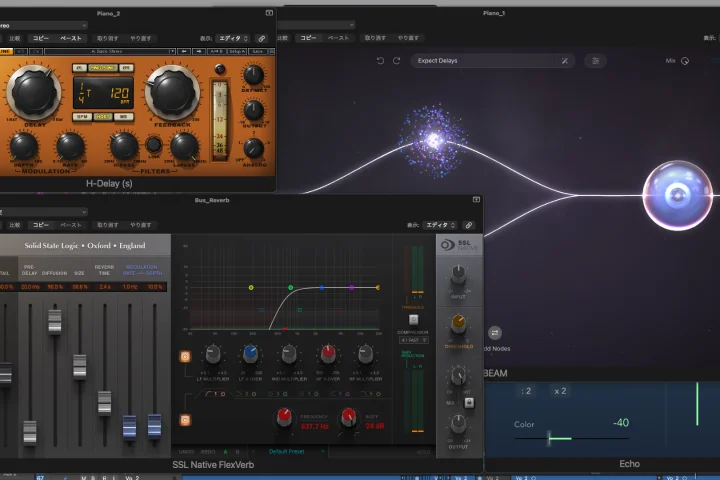
Task: Click UNDO in the FlexVerb footer
Action: pyautogui.click(x=186, y=452)
